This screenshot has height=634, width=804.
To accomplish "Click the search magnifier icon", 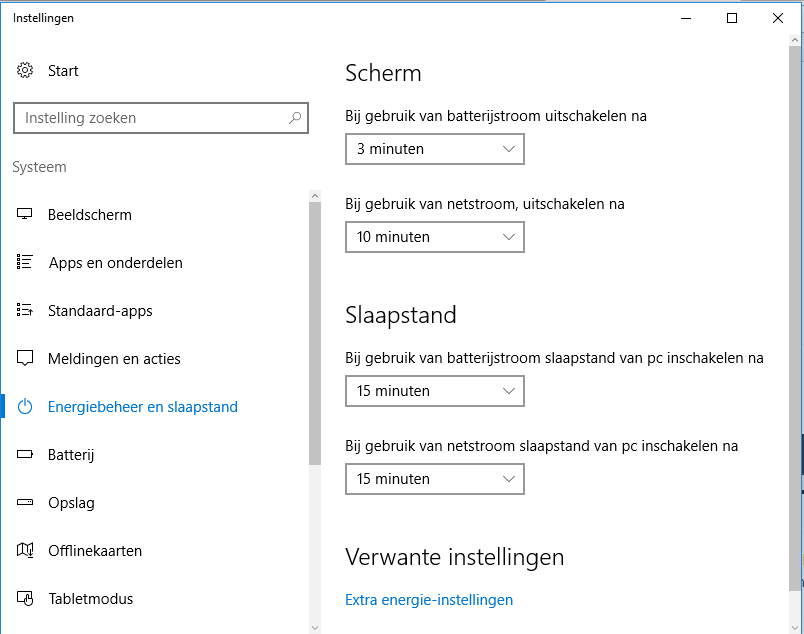I will click(295, 118).
